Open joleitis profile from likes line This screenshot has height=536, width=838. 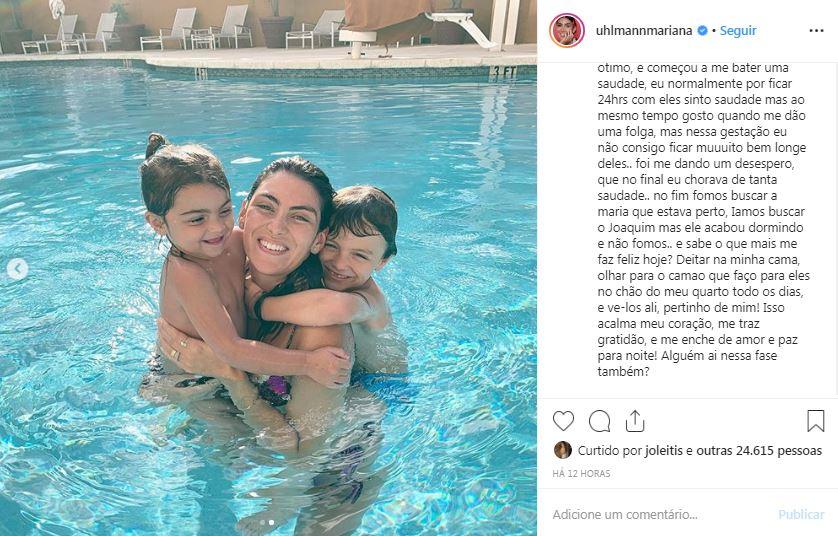(x=664, y=451)
